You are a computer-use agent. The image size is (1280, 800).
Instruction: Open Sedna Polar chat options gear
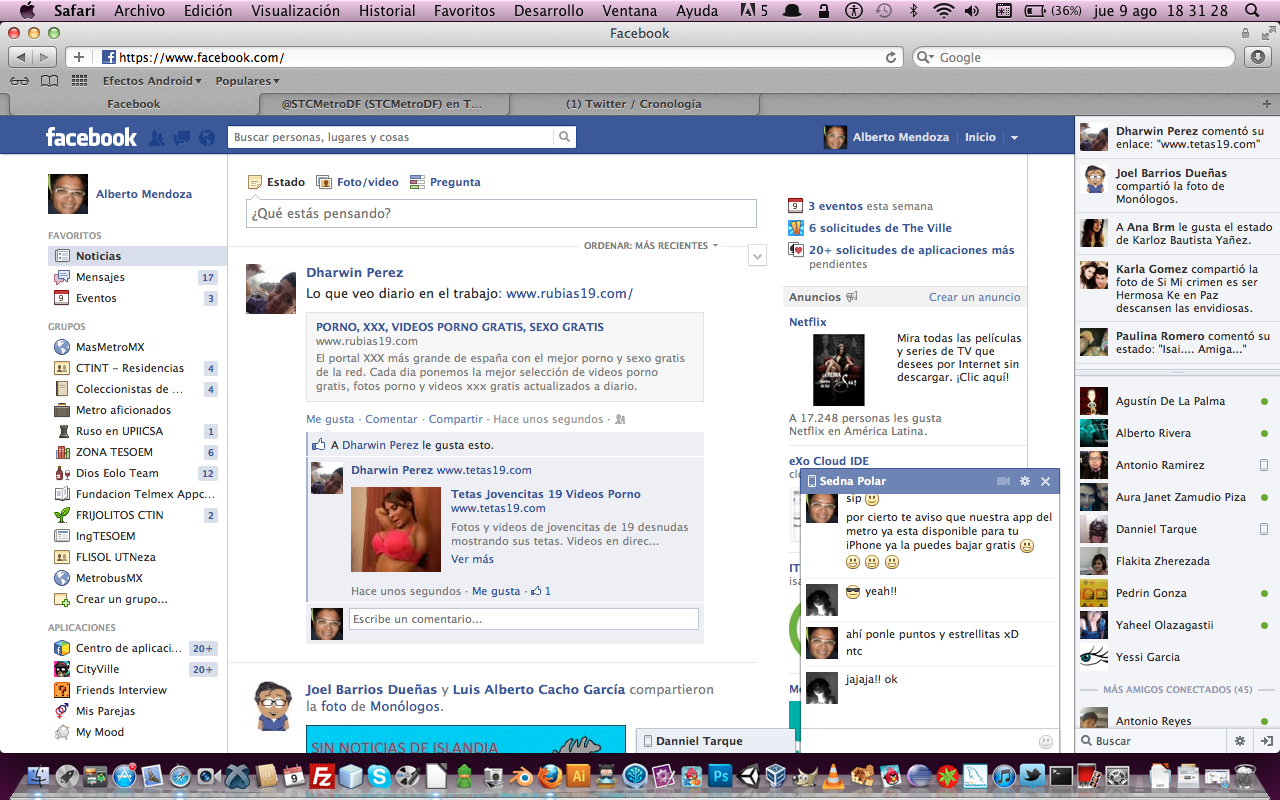point(1024,481)
